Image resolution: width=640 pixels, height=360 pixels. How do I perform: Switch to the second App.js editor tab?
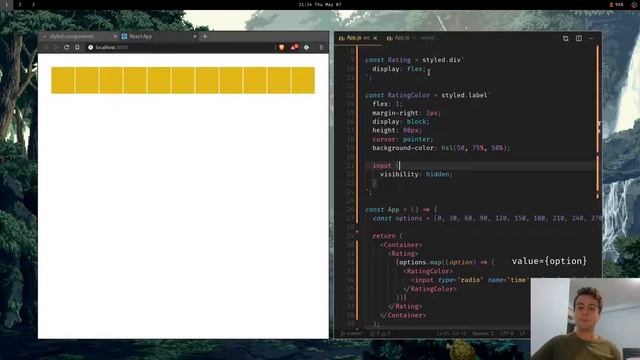click(411, 38)
